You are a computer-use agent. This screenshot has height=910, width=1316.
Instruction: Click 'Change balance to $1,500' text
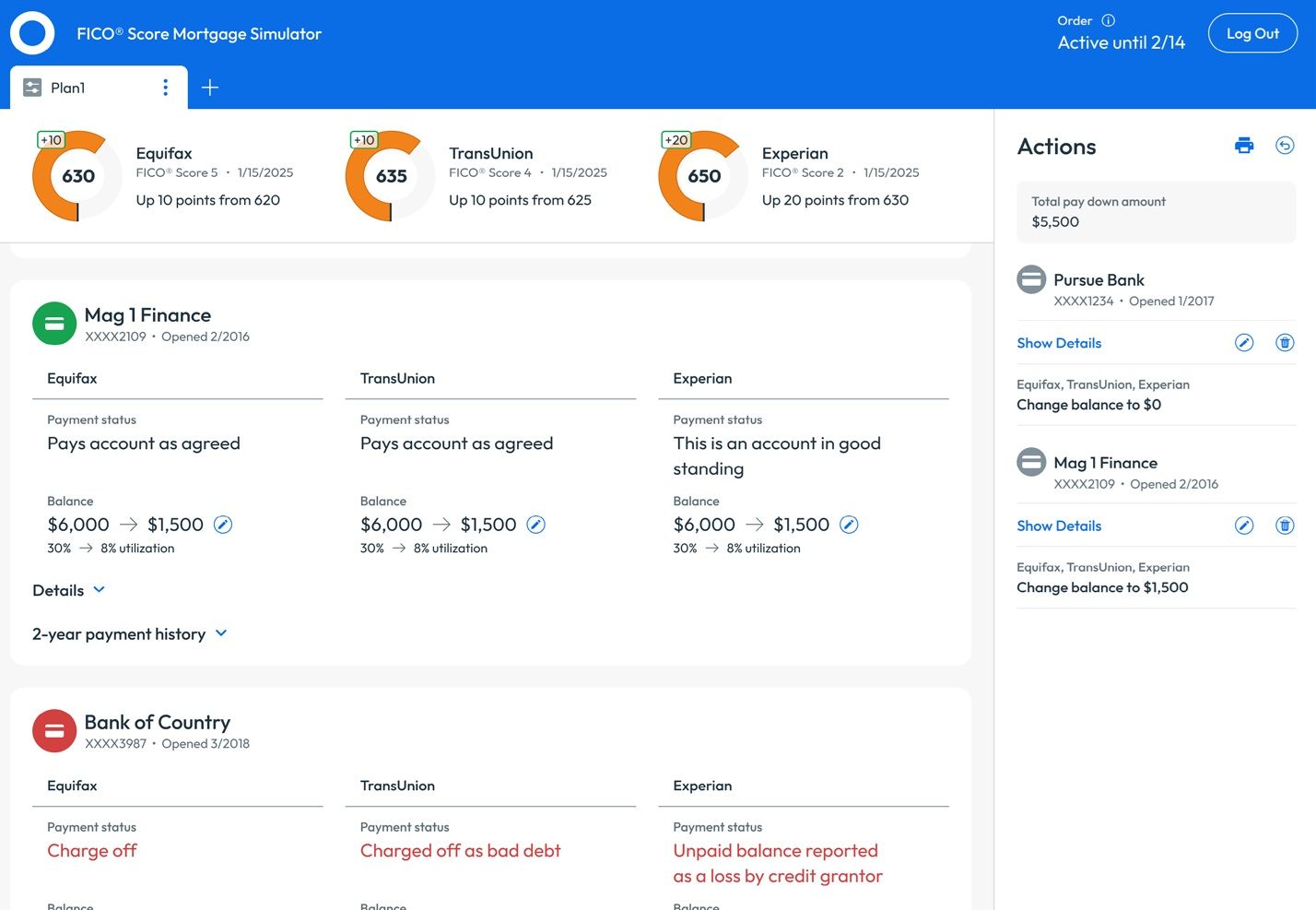point(1102,587)
